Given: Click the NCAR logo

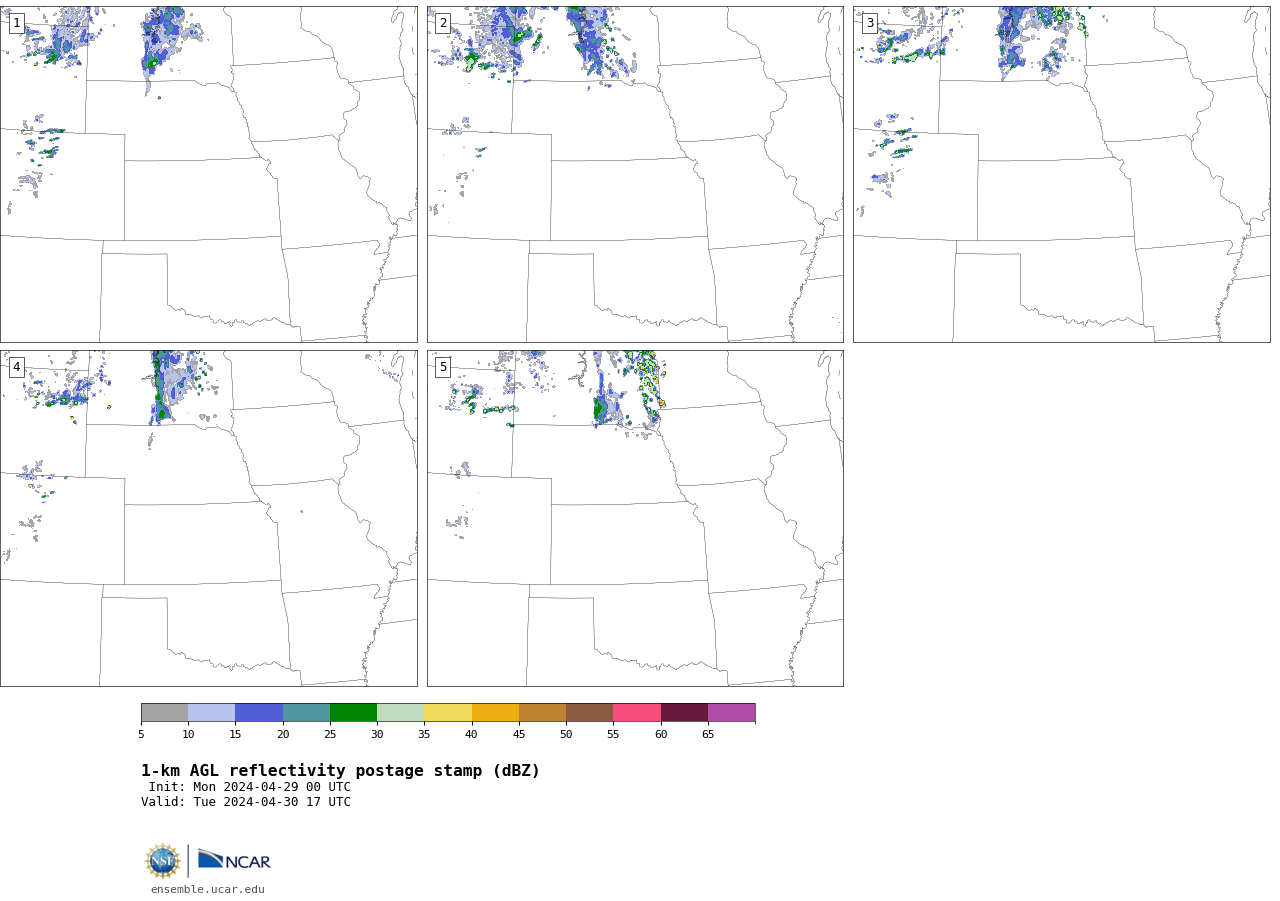Looking at the screenshot, I should (234, 860).
